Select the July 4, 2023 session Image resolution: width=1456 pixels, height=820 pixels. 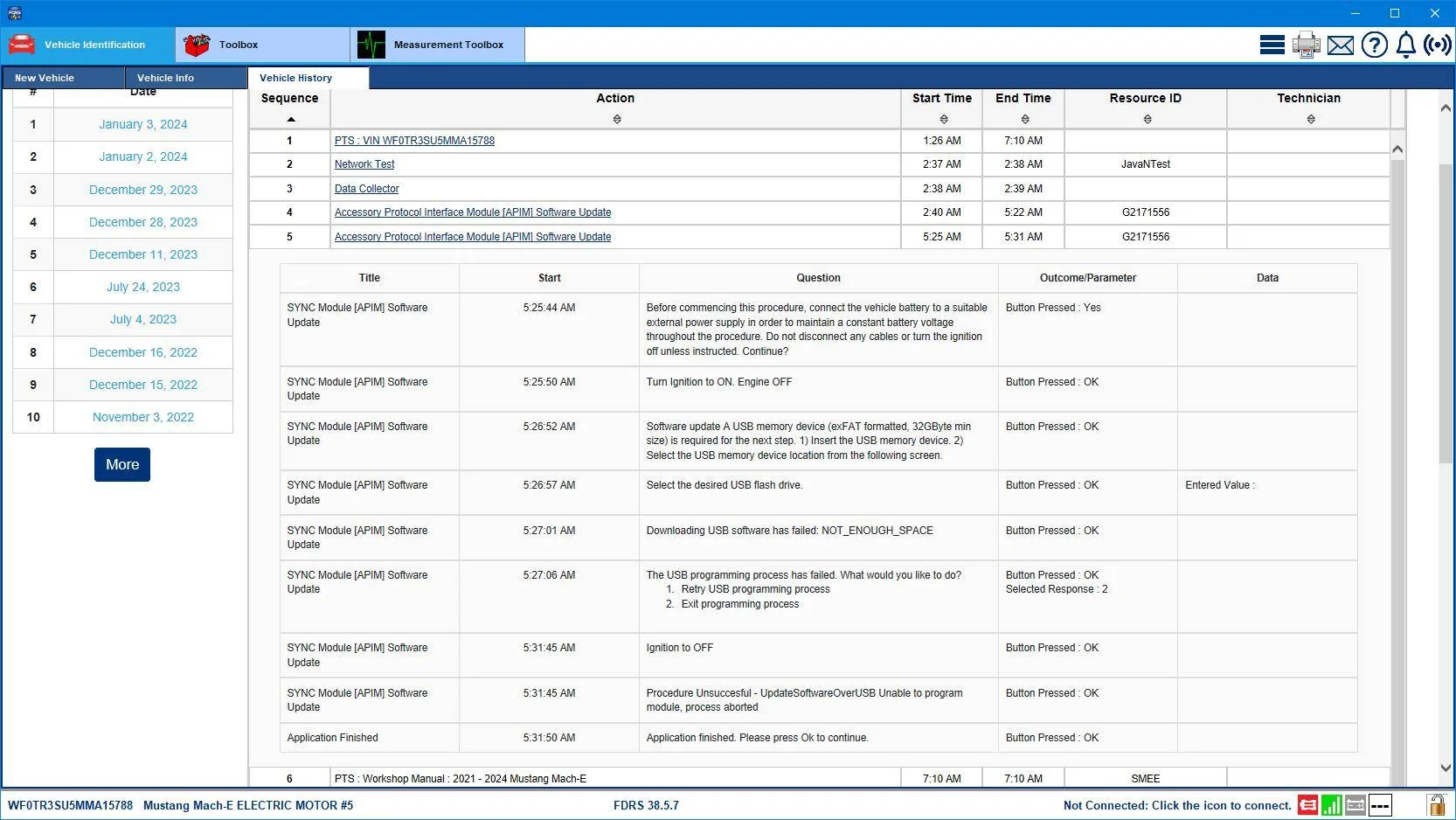(143, 319)
